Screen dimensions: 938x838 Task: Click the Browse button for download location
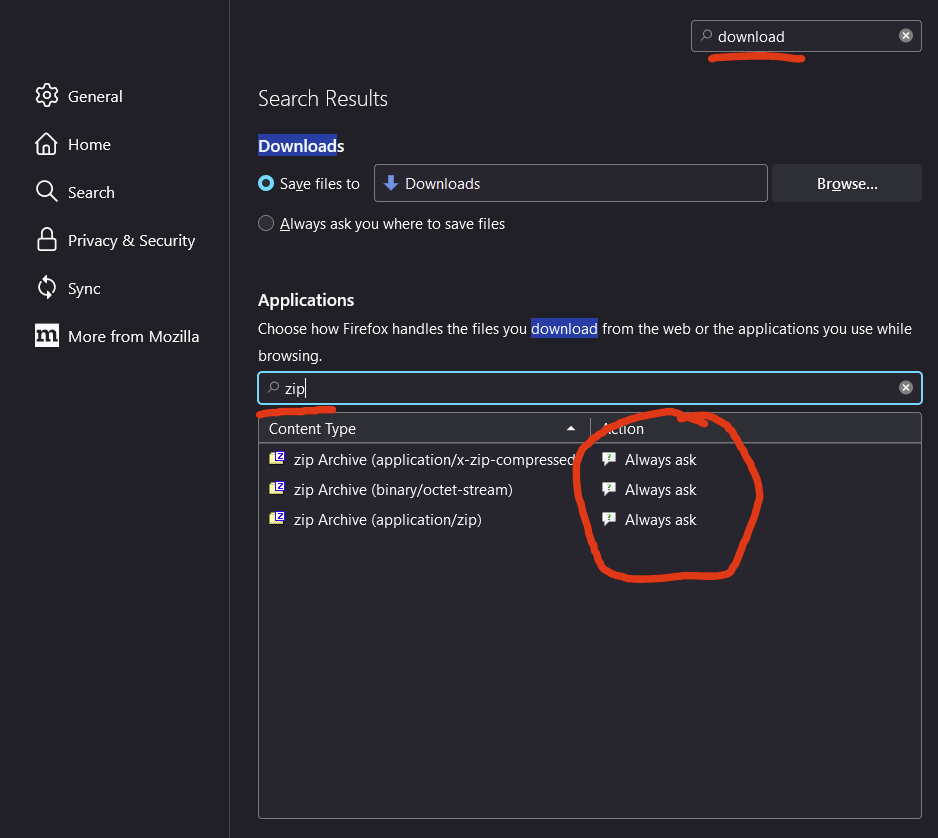click(846, 183)
